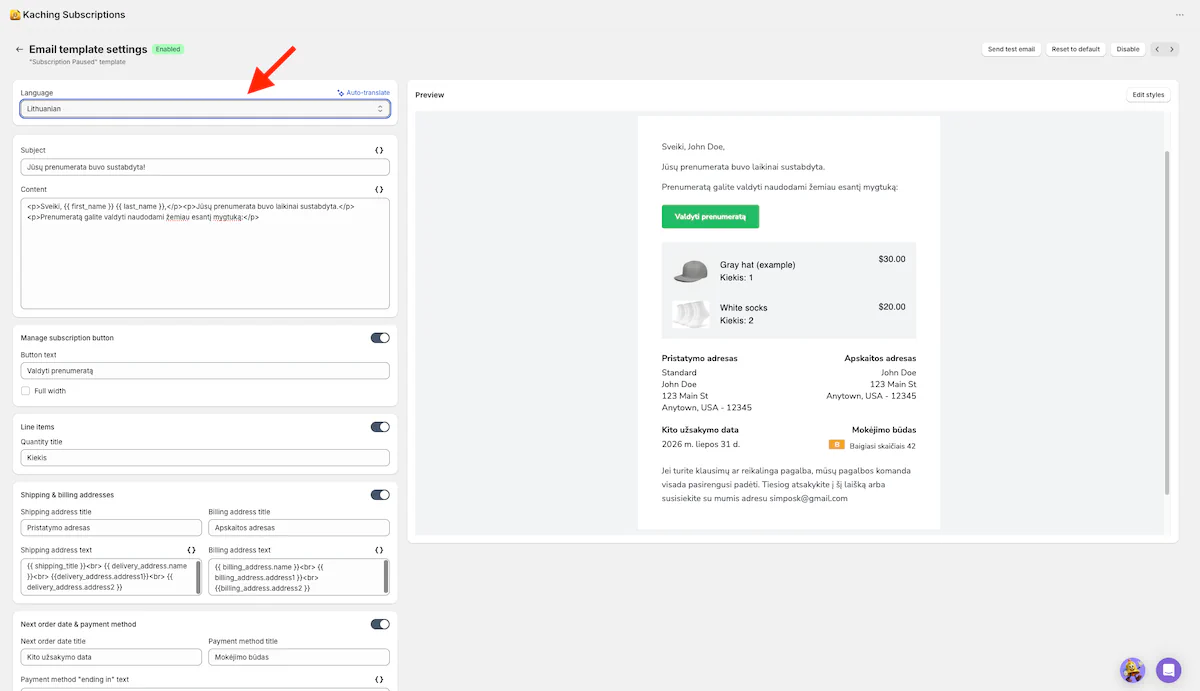
Task: Toggle the Manage subscription button section
Action: pyautogui.click(x=380, y=338)
